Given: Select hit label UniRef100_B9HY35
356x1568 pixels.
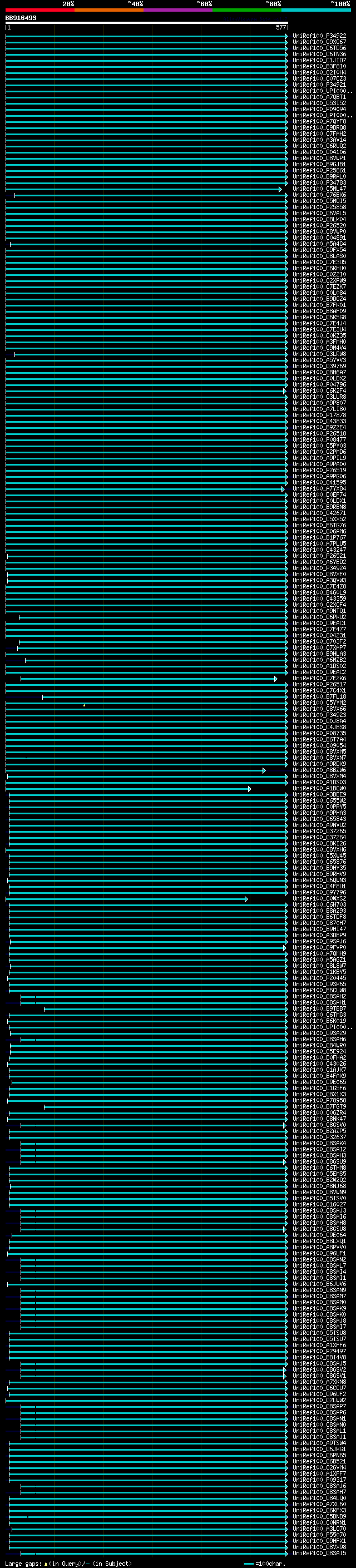Looking at the screenshot, I should pos(319,868).
